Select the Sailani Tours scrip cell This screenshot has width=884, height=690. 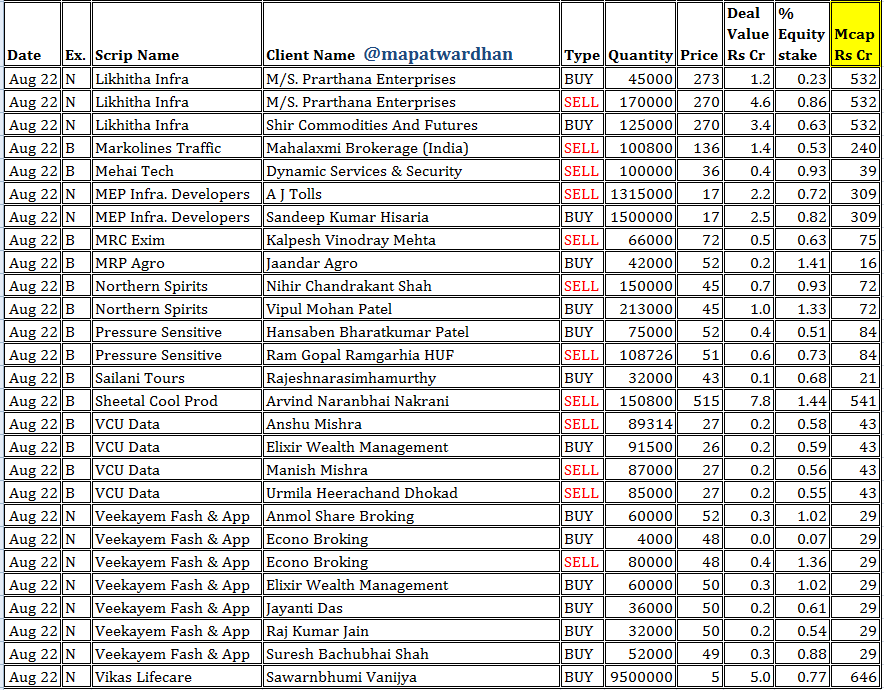pos(176,378)
